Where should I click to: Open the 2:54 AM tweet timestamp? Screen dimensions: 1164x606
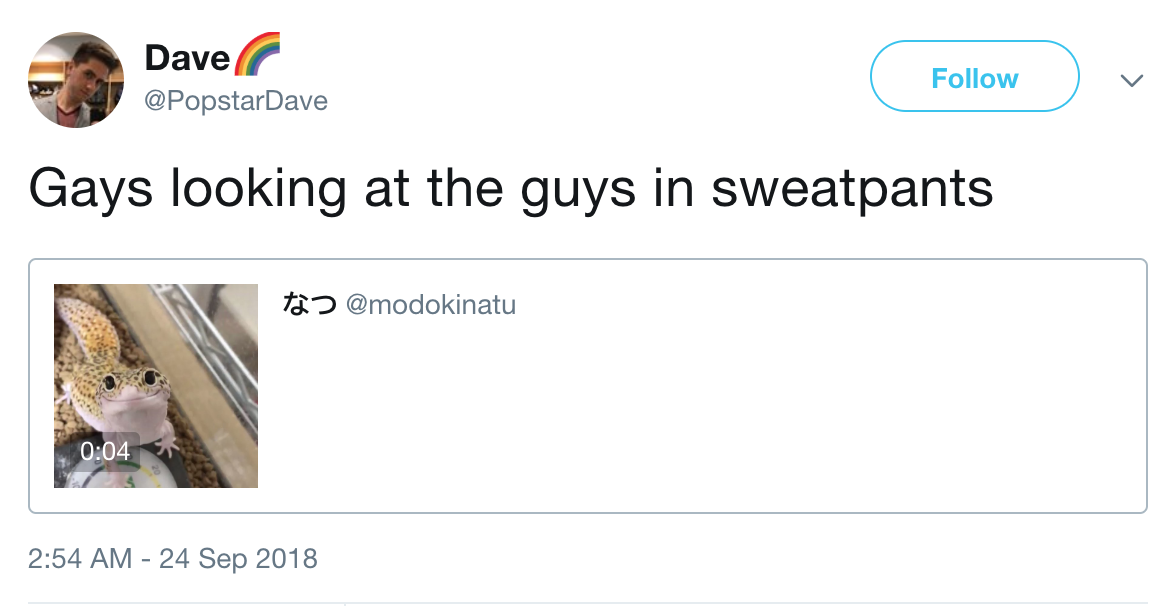80,558
